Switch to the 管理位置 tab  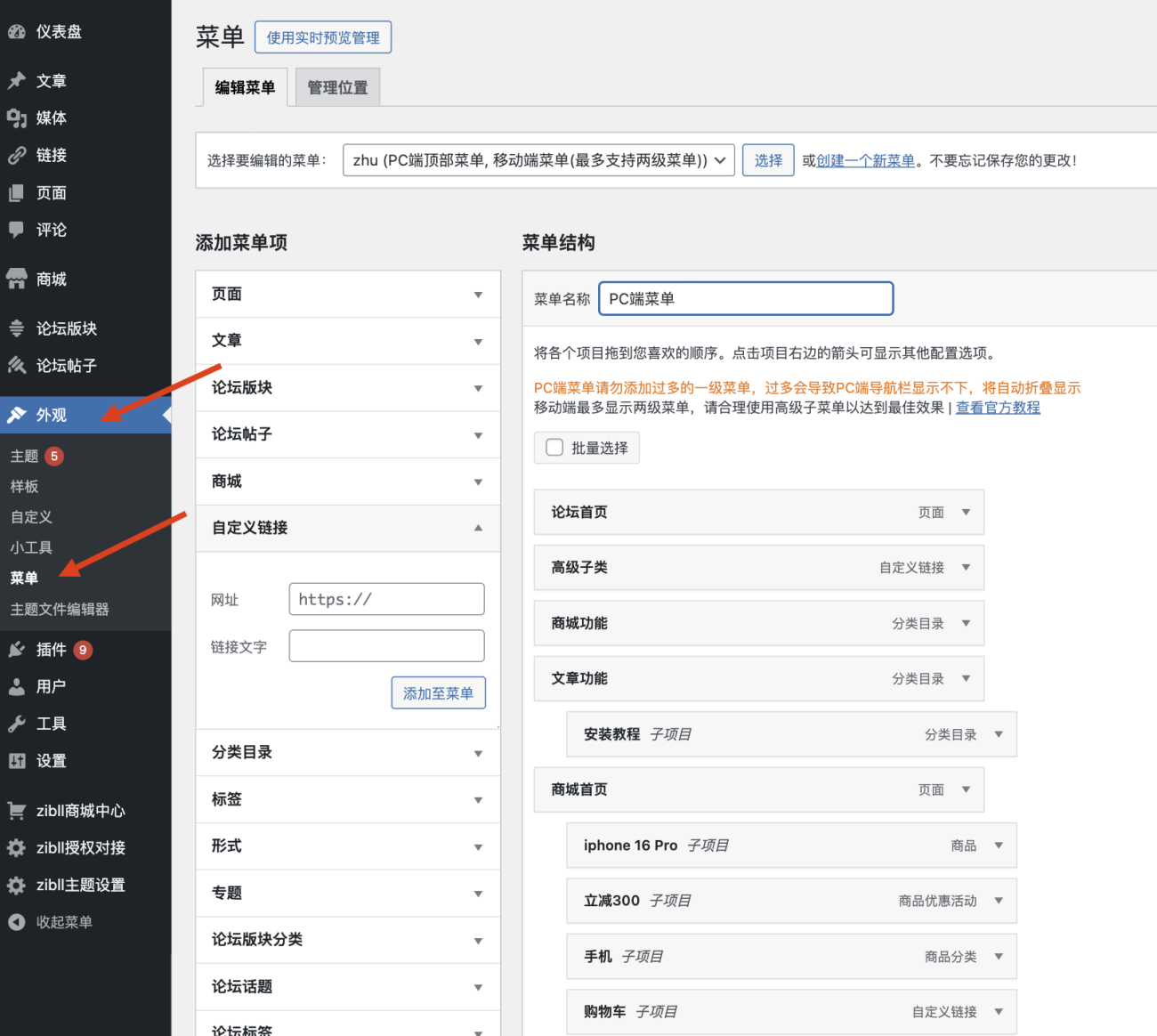(337, 86)
